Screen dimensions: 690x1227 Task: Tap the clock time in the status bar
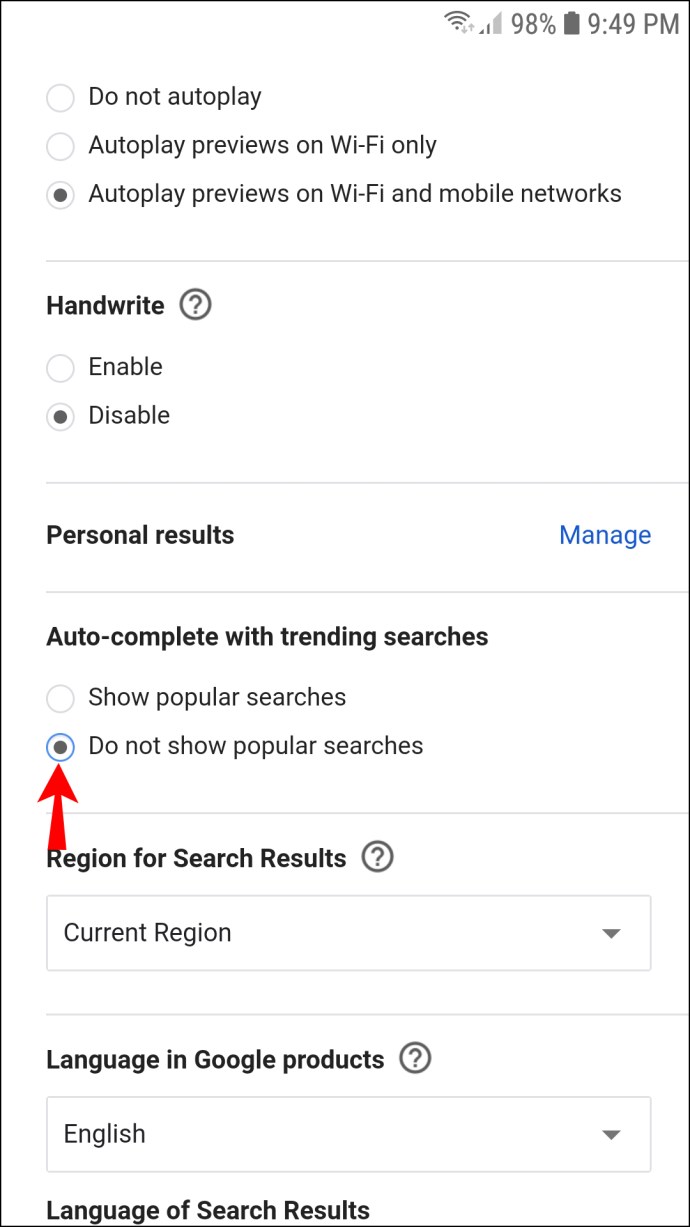(x=633, y=23)
